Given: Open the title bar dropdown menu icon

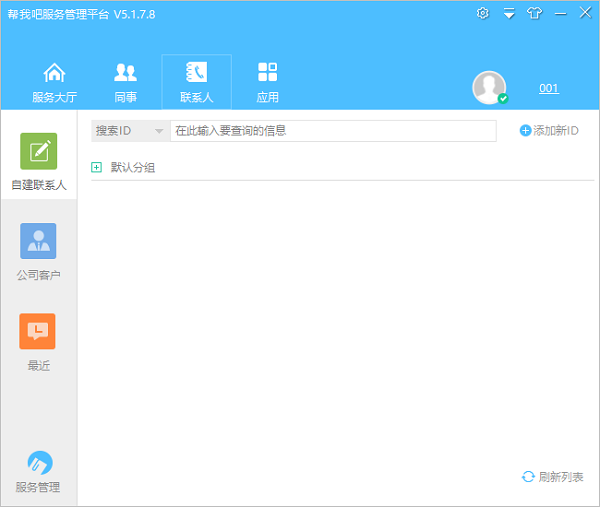Looking at the screenshot, I should [x=509, y=13].
